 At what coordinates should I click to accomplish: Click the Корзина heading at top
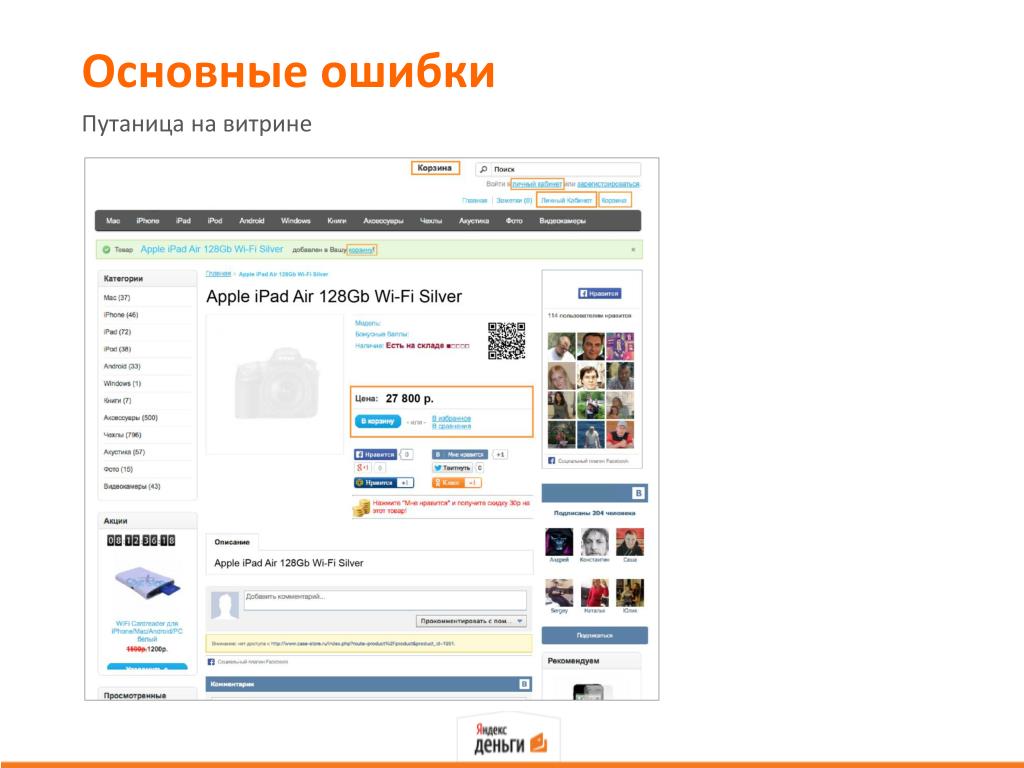(x=435, y=168)
